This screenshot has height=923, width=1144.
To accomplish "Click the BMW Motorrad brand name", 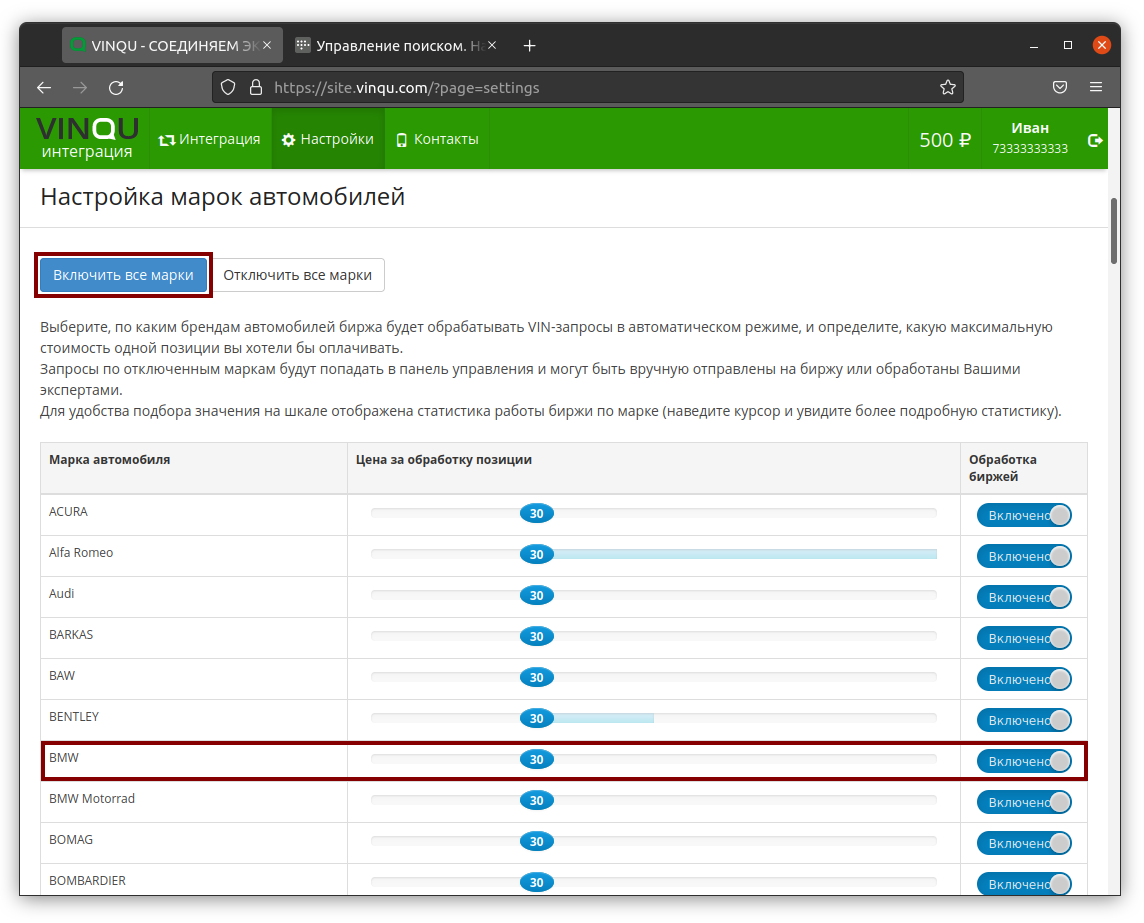I will coord(92,798).
